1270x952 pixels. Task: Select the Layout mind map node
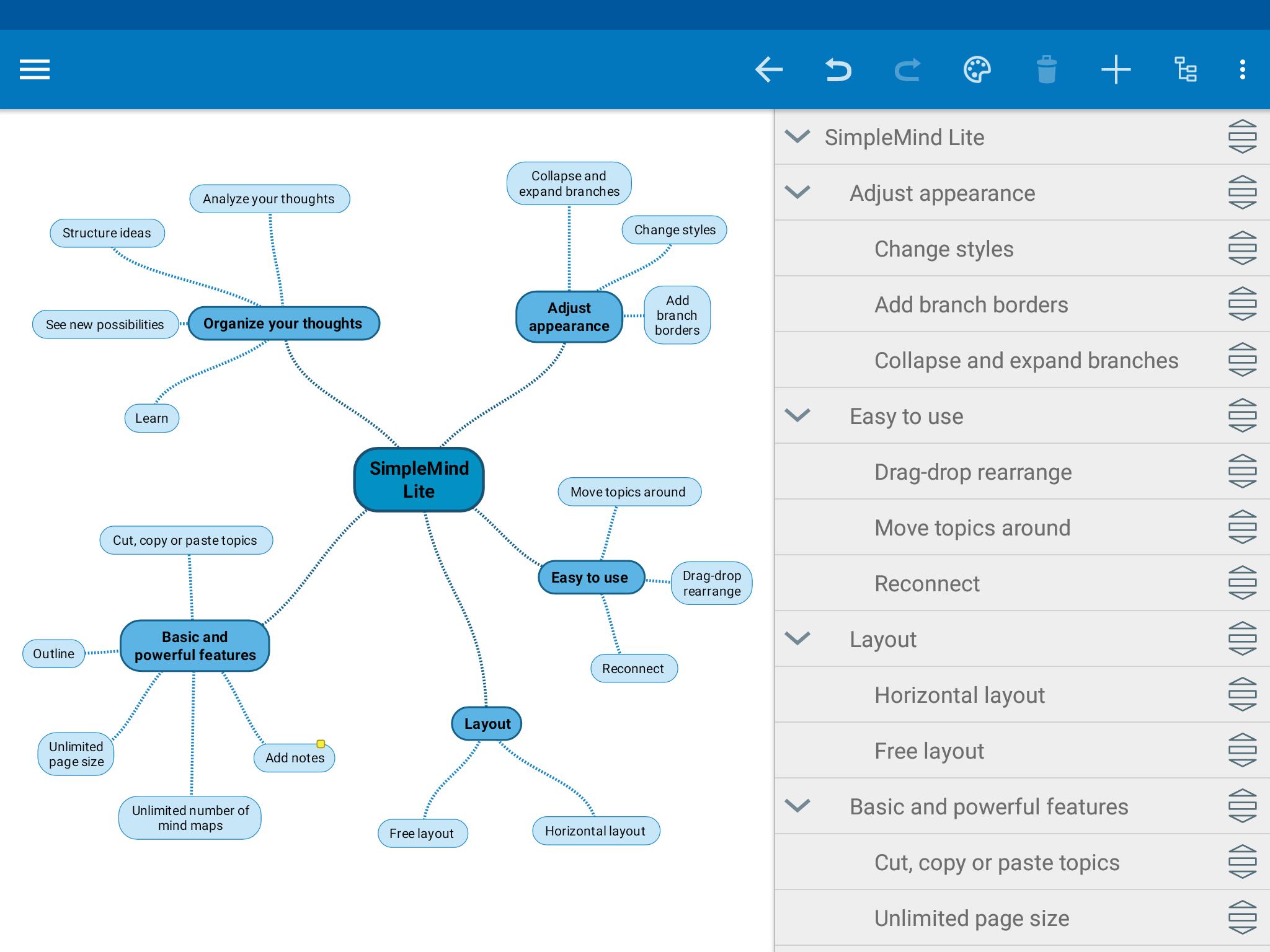point(487,723)
